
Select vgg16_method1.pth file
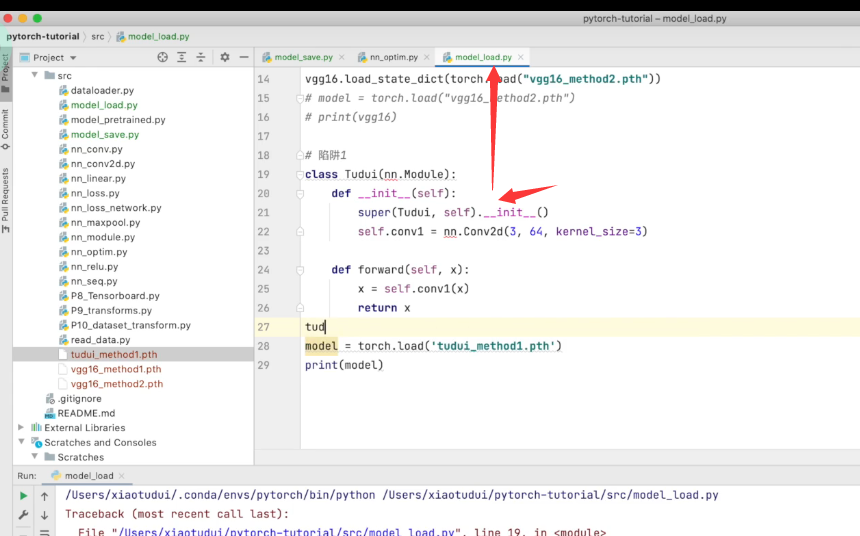coord(116,369)
